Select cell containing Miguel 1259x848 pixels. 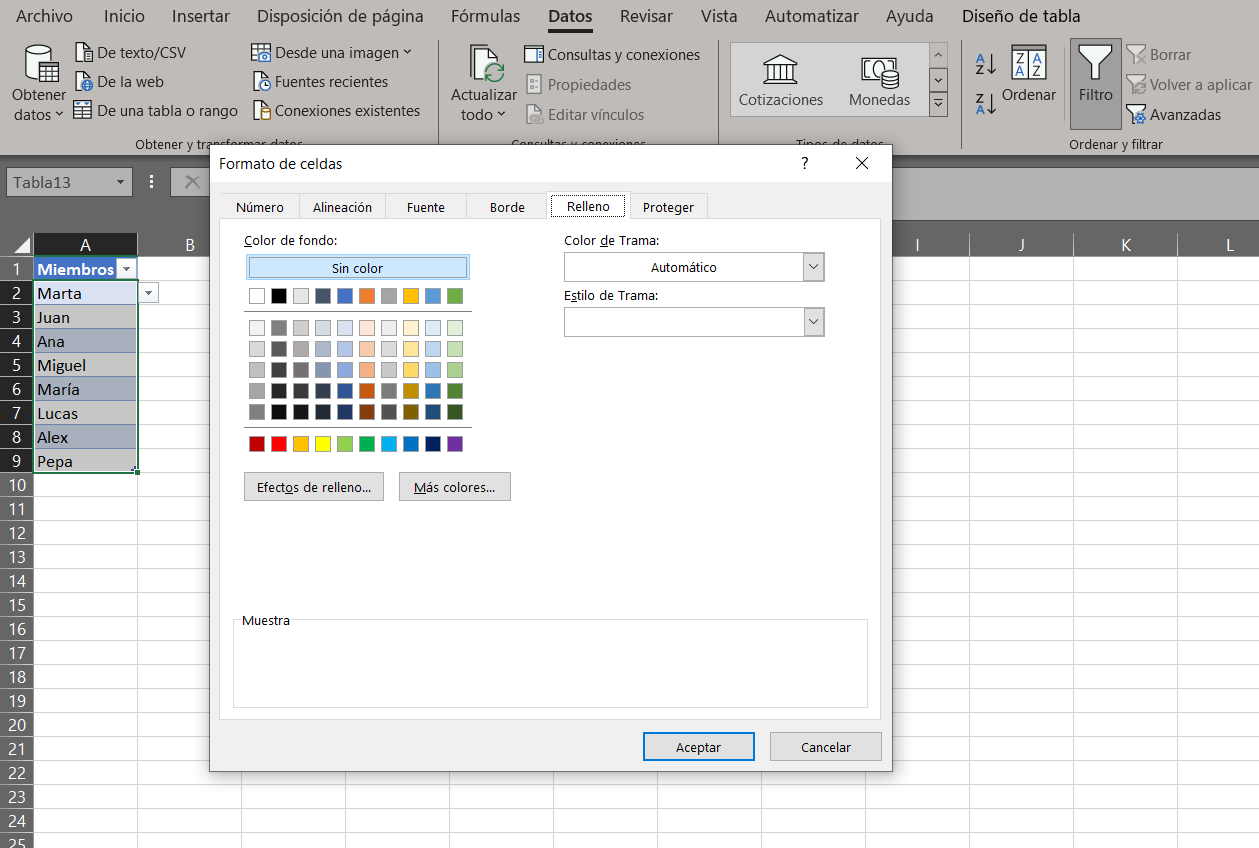click(85, 365)
